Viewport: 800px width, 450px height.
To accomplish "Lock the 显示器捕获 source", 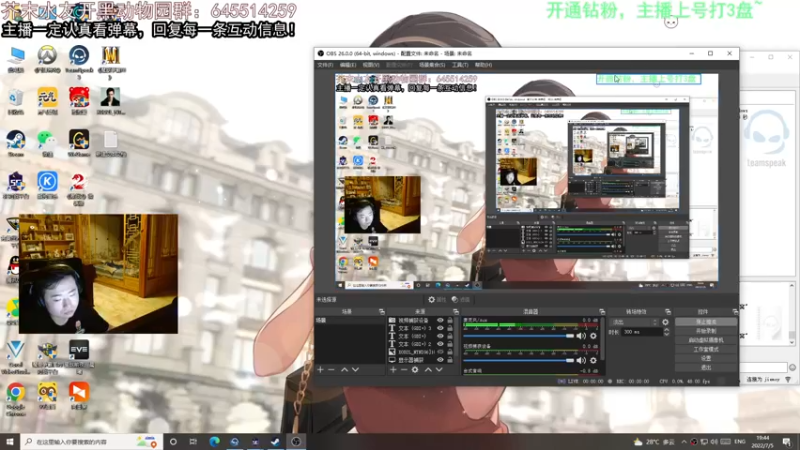I will pyautogui.click(x=450, y=360).
